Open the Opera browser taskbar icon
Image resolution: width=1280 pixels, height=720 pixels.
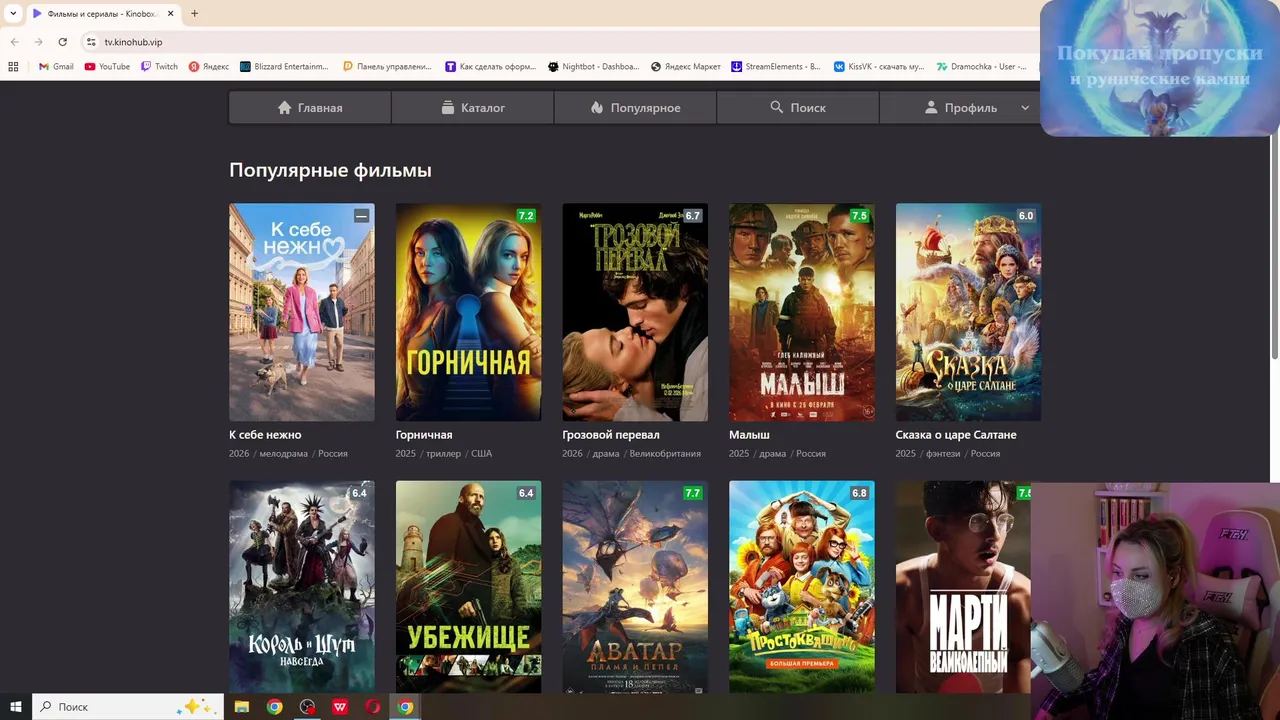click(x=373, y=707)
